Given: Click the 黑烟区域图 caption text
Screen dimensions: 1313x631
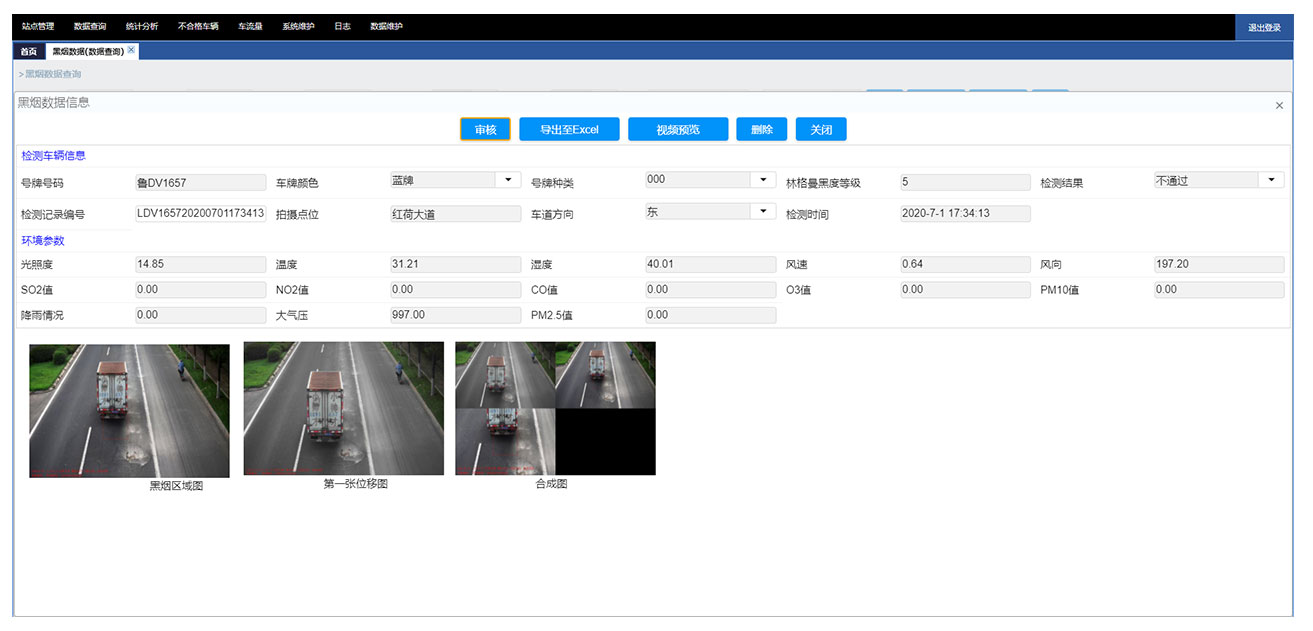Looking at the screenshot, I should [177, 486].
